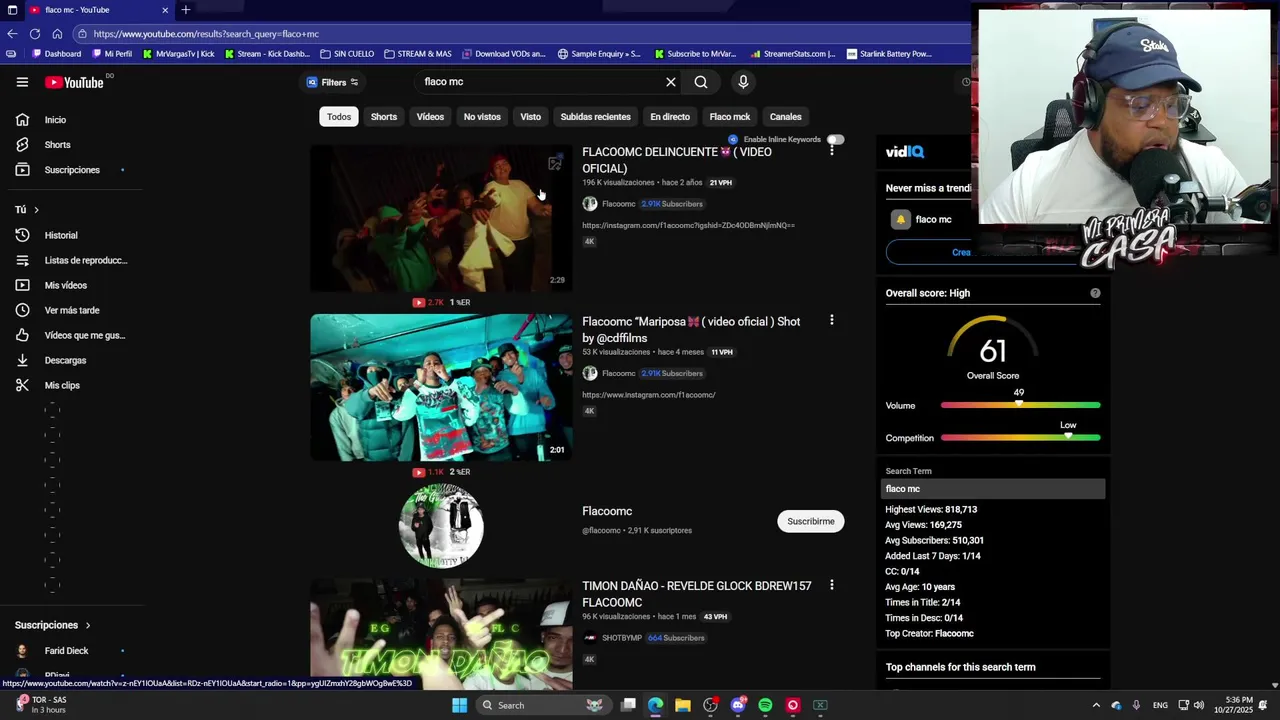Viewport: 1280px width, 720px height.
Task: Reload page with refresh icon
Action: 35,34
